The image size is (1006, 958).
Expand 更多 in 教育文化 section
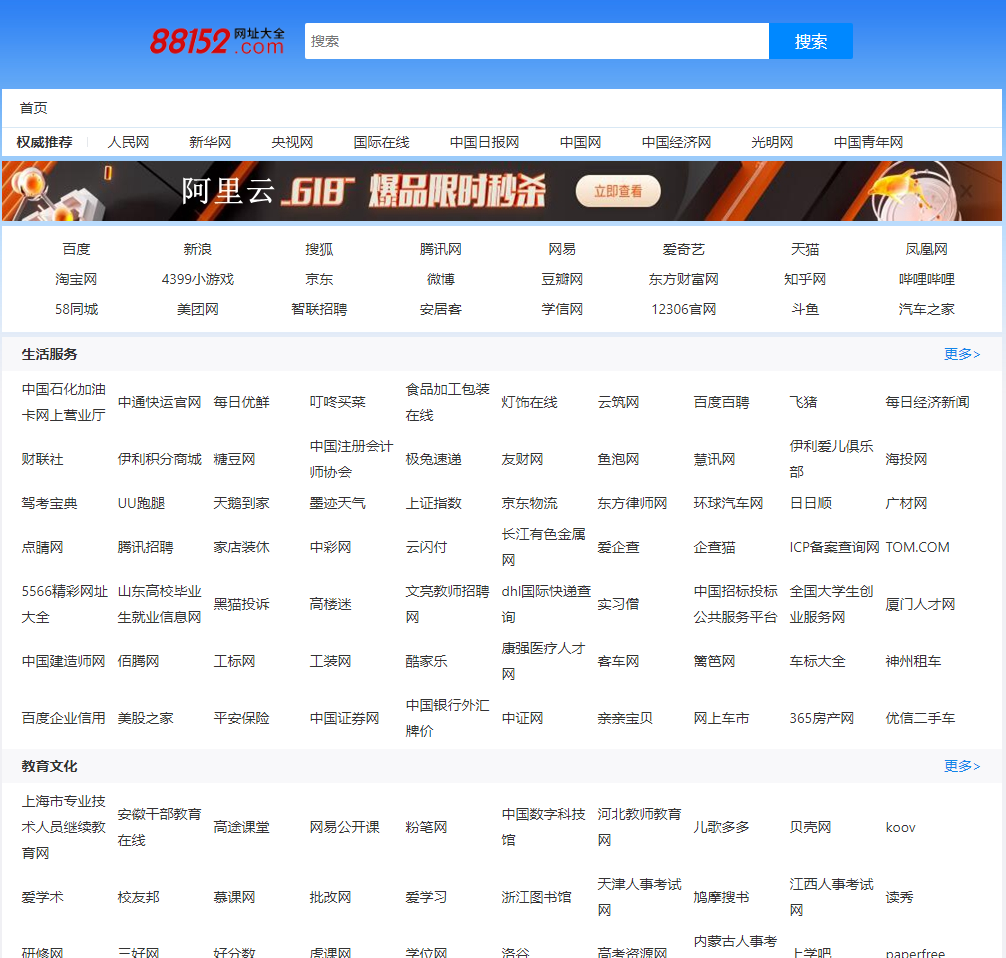pos(961,766)
